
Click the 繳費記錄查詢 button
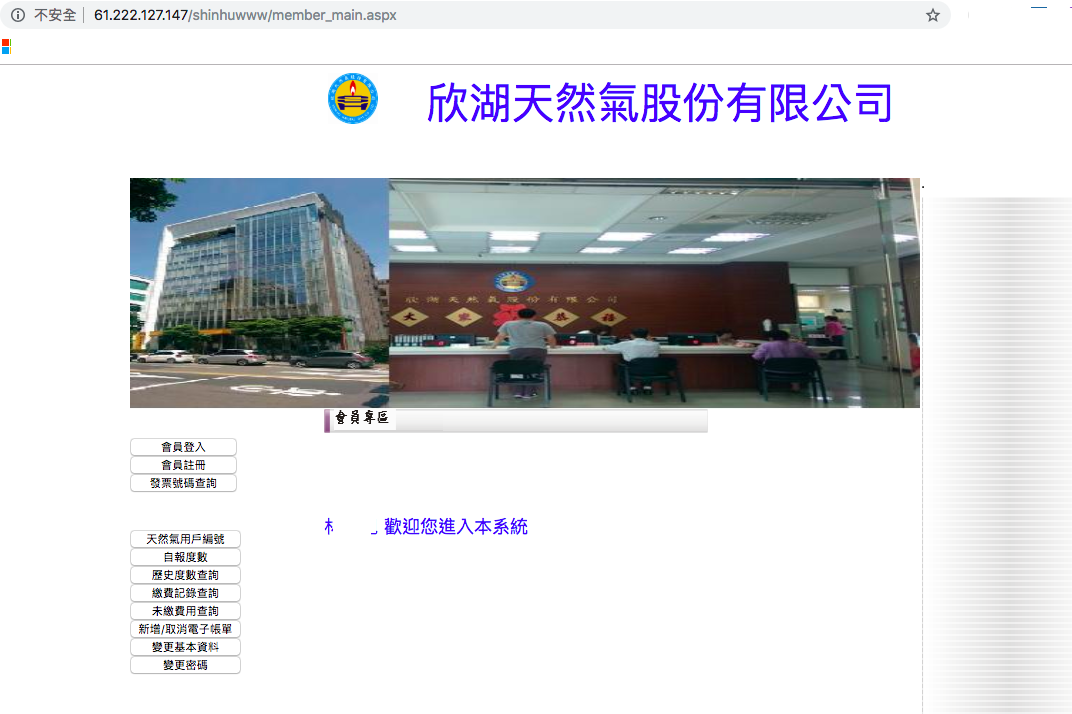point(185,593)
